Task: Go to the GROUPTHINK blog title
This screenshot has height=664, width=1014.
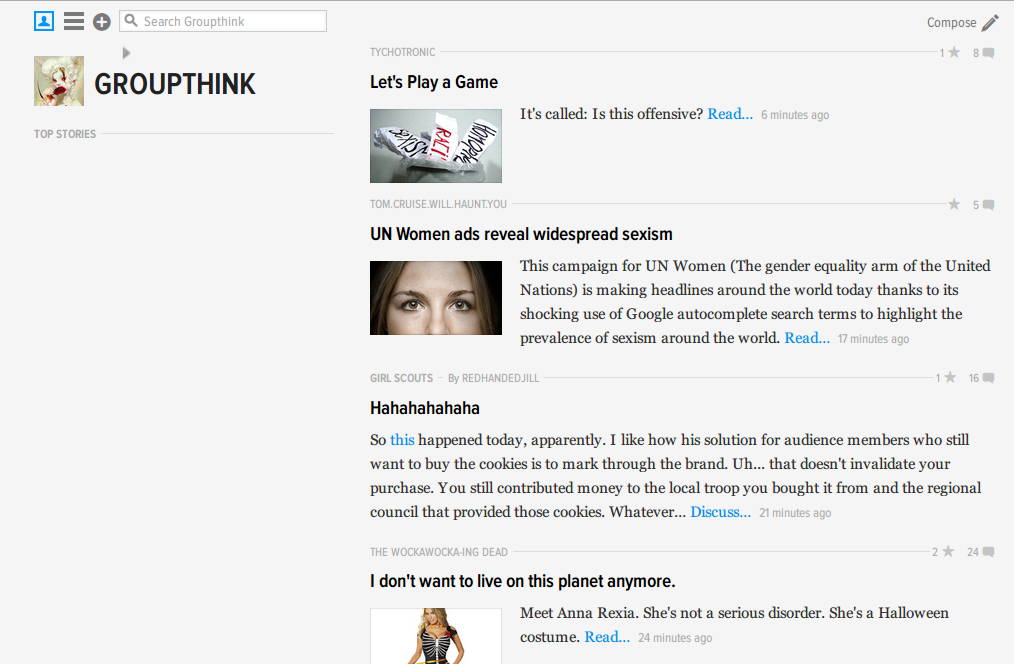Action: tap(175, 84)
